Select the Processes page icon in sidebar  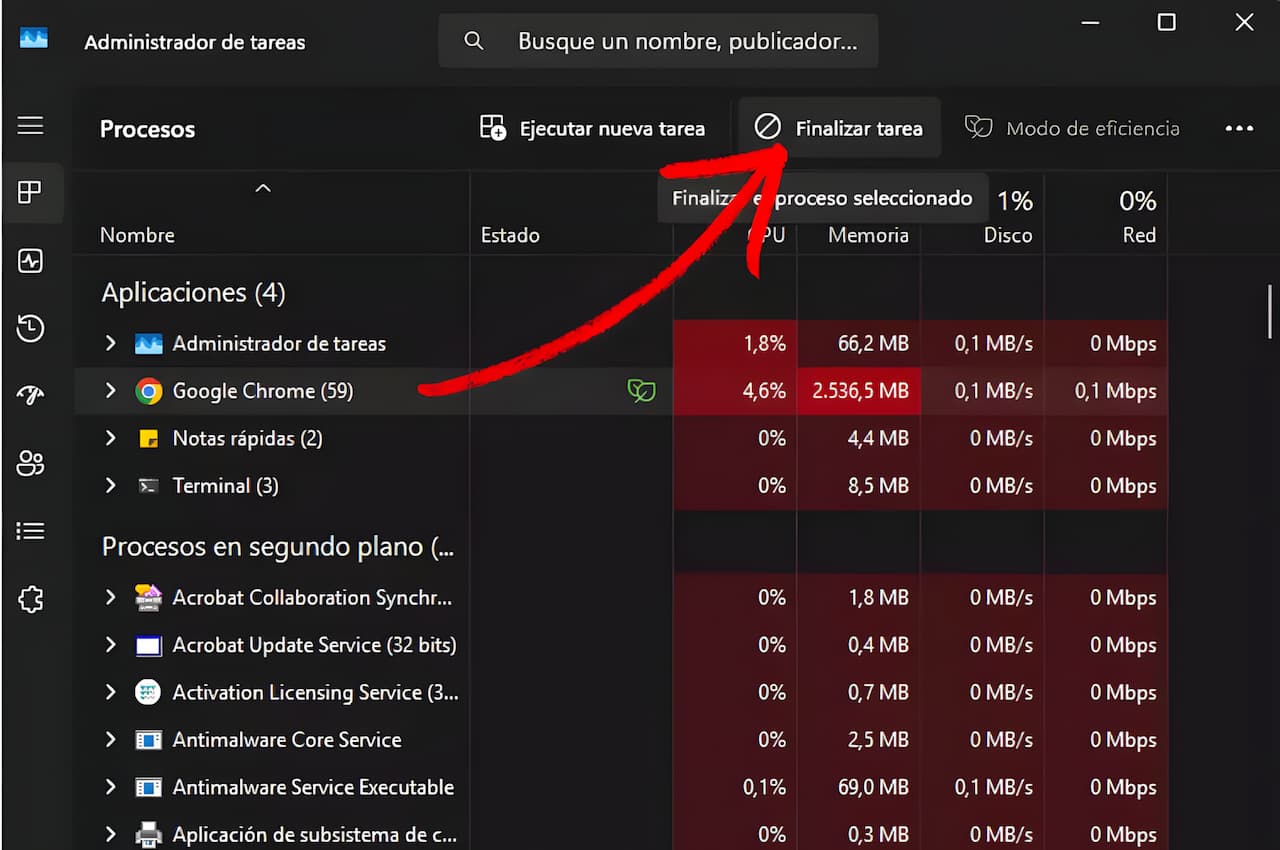tap(31, 192)
